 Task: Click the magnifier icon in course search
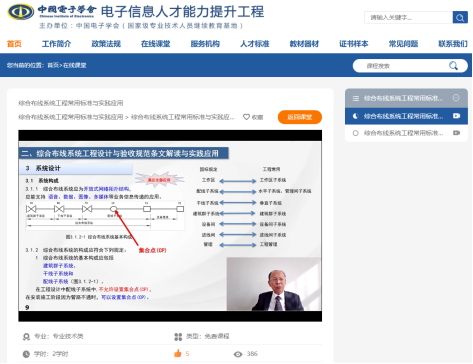(x=453, y=66)
